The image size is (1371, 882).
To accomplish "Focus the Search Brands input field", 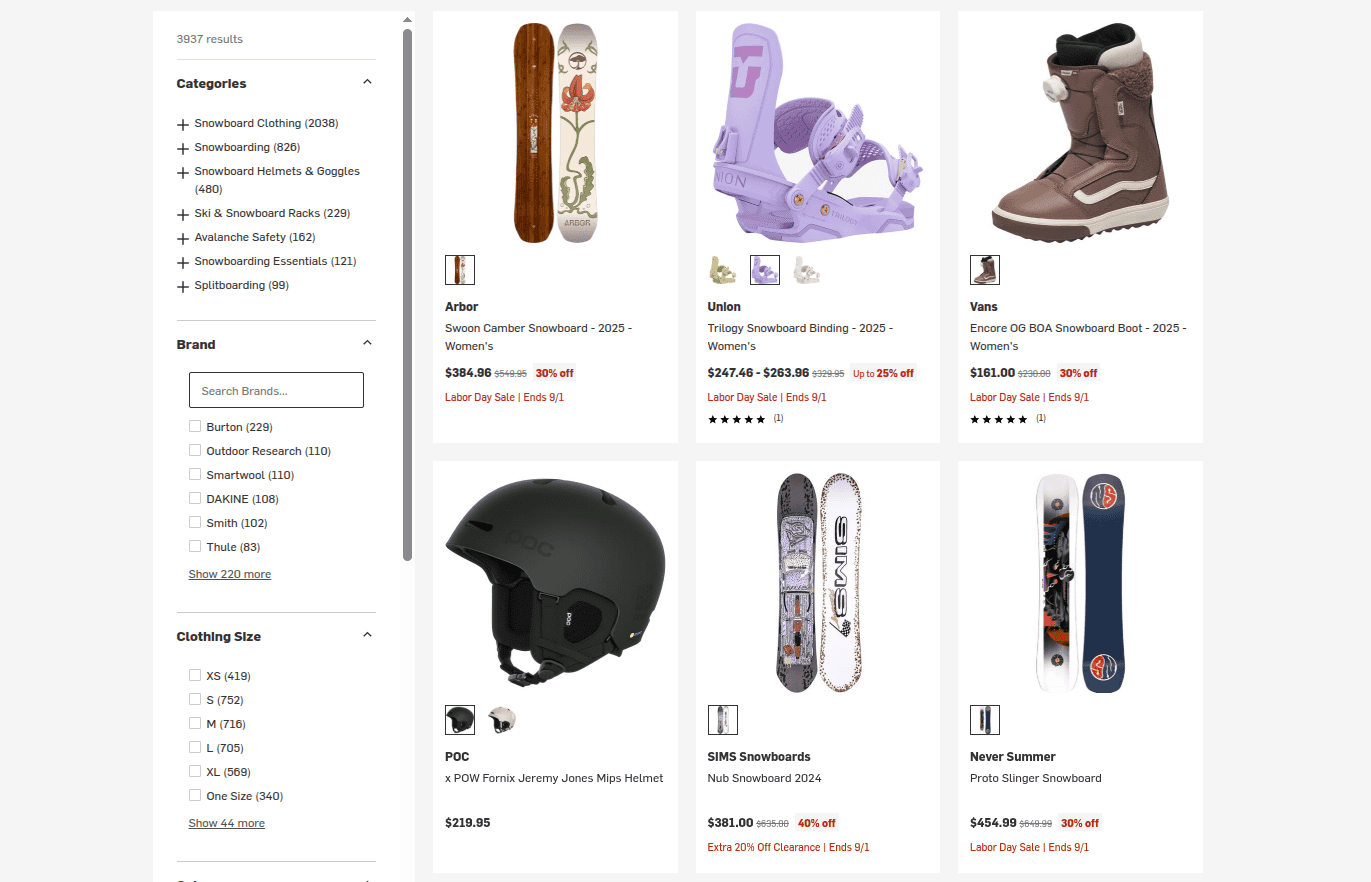I will (x=276, y=390).
